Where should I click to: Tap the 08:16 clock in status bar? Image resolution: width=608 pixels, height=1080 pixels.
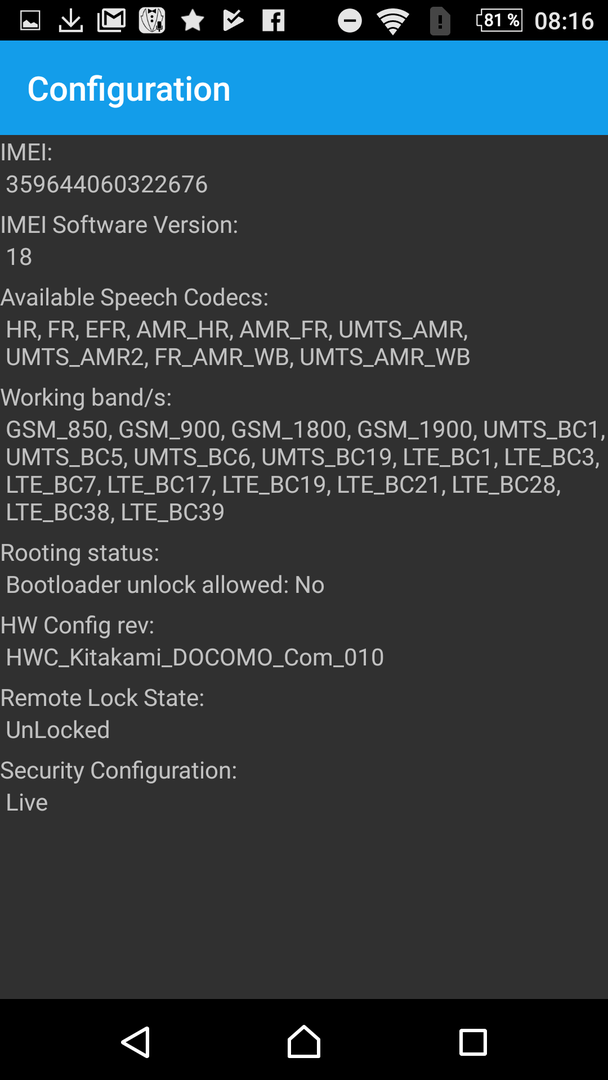(x=564, y=21)
